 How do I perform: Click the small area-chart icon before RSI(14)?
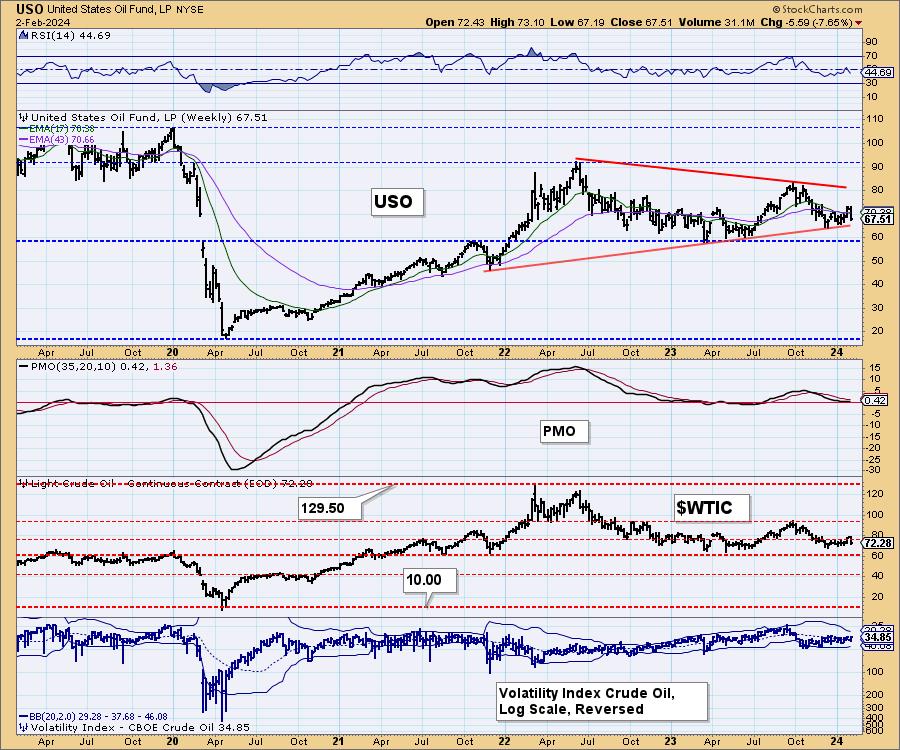pos(23,35)
